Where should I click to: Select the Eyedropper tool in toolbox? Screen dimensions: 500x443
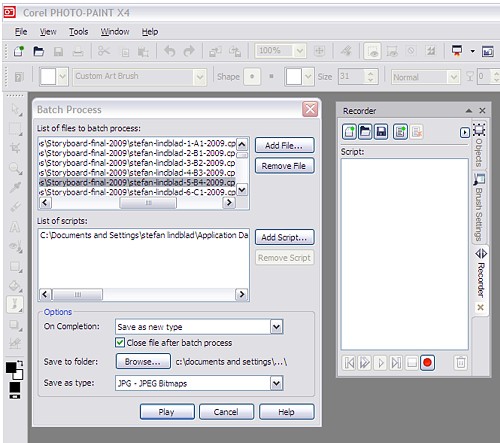pos(15,187)
